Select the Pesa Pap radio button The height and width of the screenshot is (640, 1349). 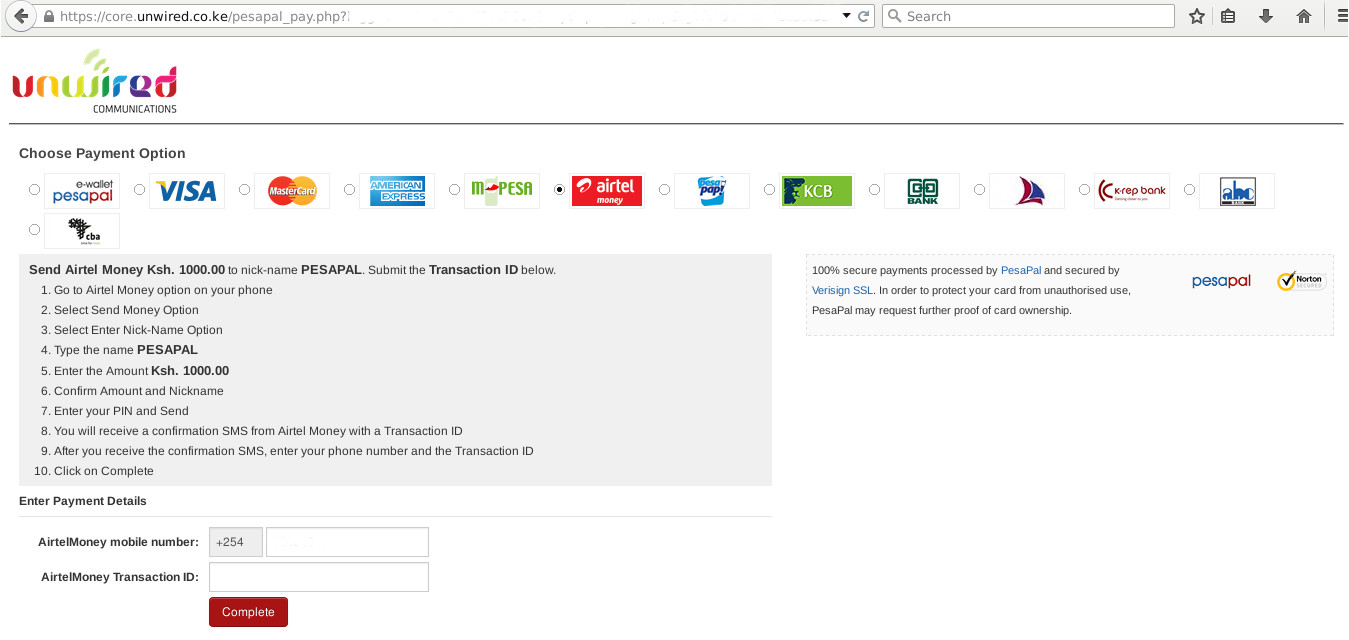665,189
